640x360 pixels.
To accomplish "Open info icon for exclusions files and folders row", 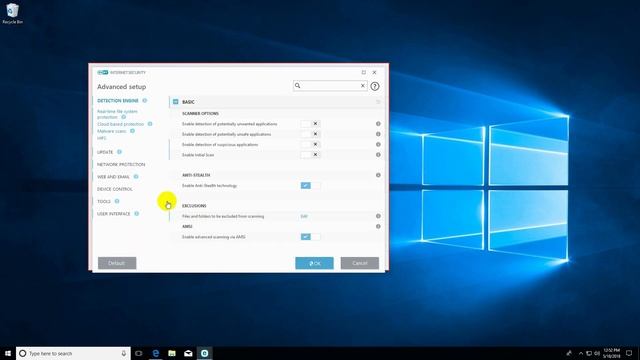I will 378,216.
